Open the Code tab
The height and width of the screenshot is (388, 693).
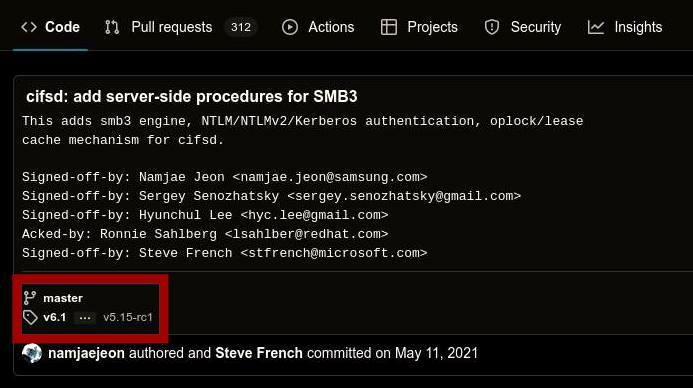[x=50, y=27]
